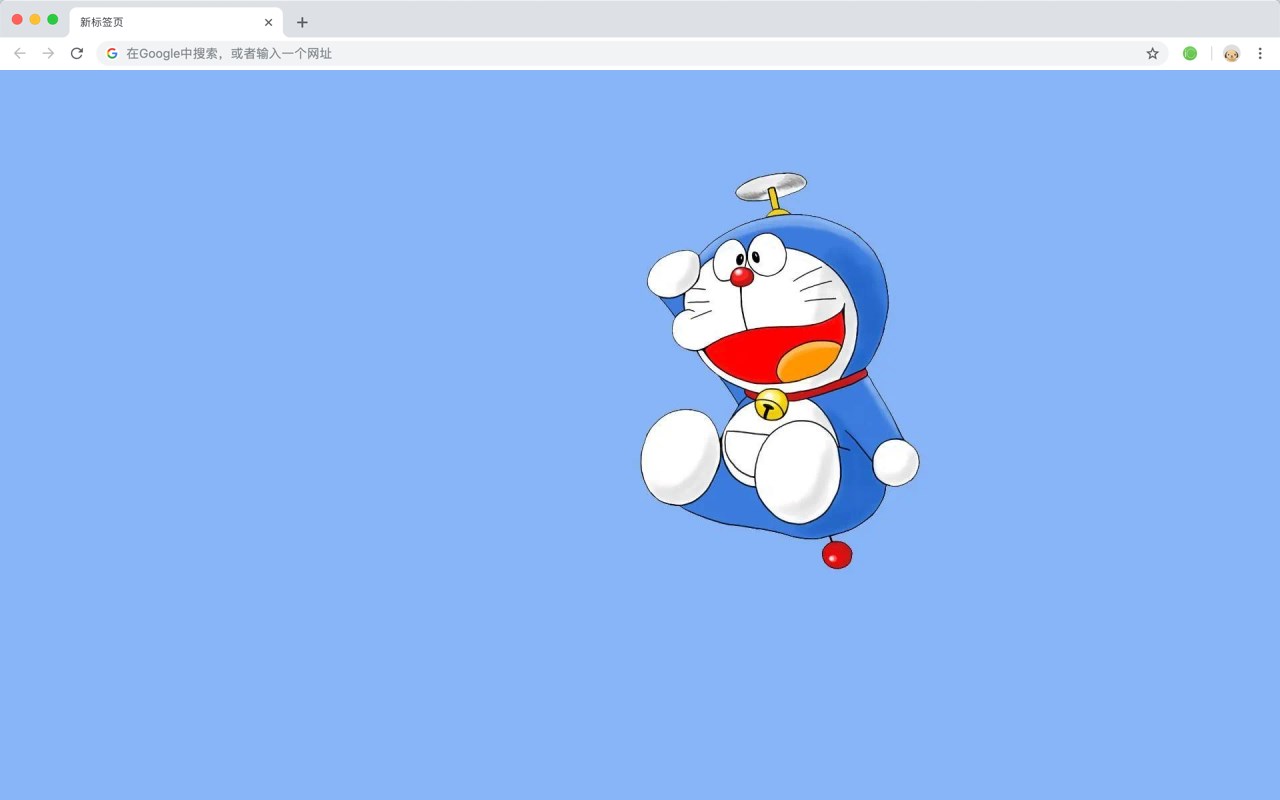Select the 新标签页 tab
The image size is (1280, 800).
(x=176, y=22)
